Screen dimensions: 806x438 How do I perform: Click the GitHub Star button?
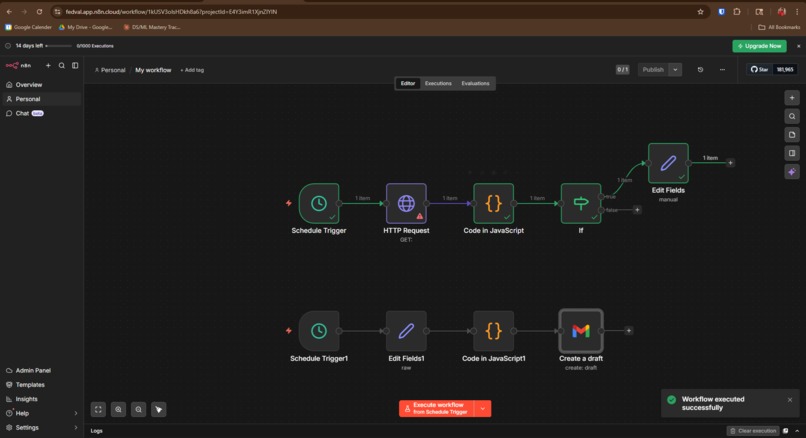click(x=759, y=69)
